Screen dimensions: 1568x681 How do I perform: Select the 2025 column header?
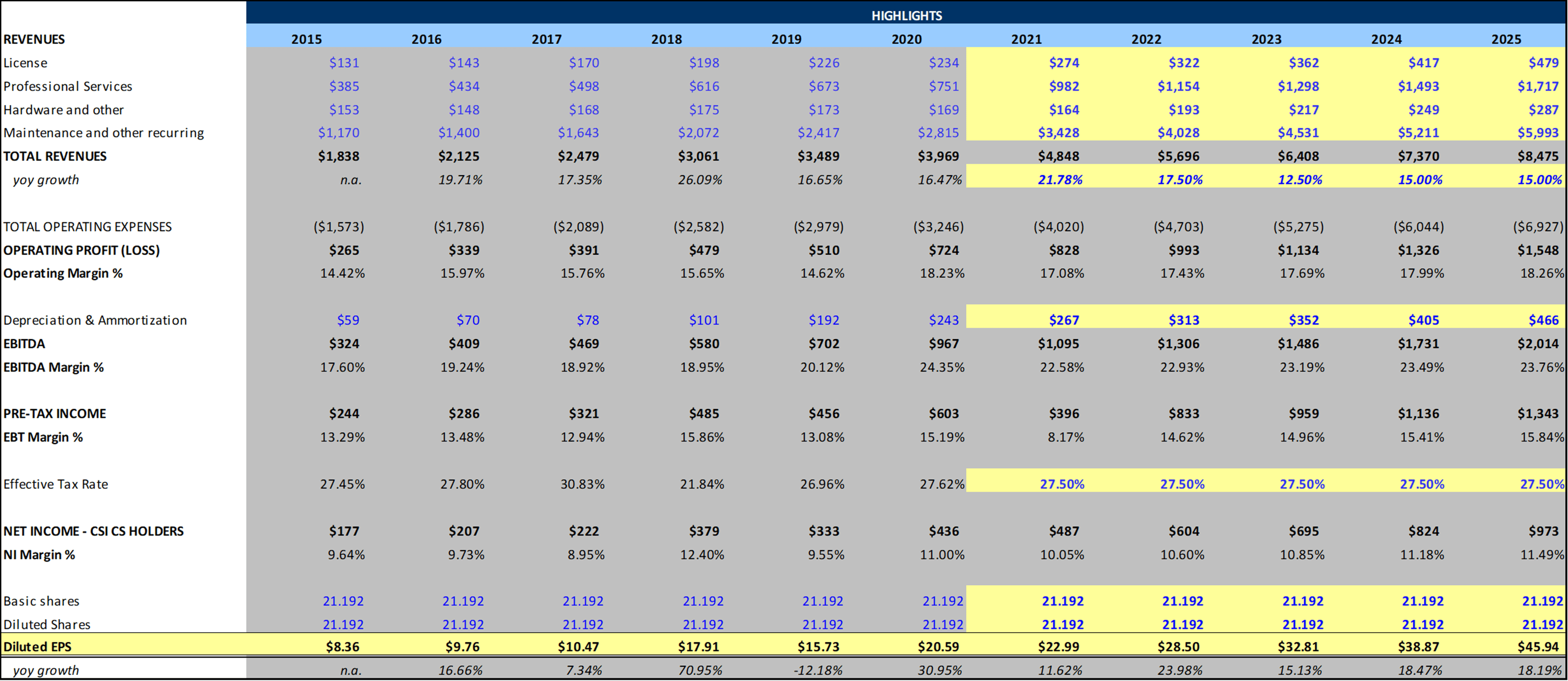[1506, 40]
